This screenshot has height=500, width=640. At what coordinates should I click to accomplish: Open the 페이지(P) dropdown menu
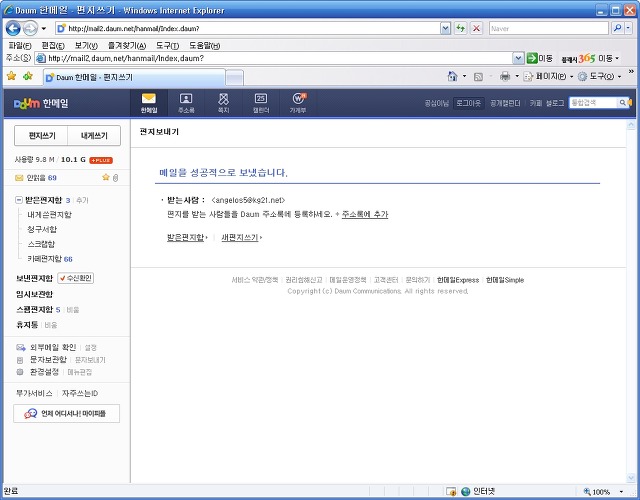click(549, 76)
